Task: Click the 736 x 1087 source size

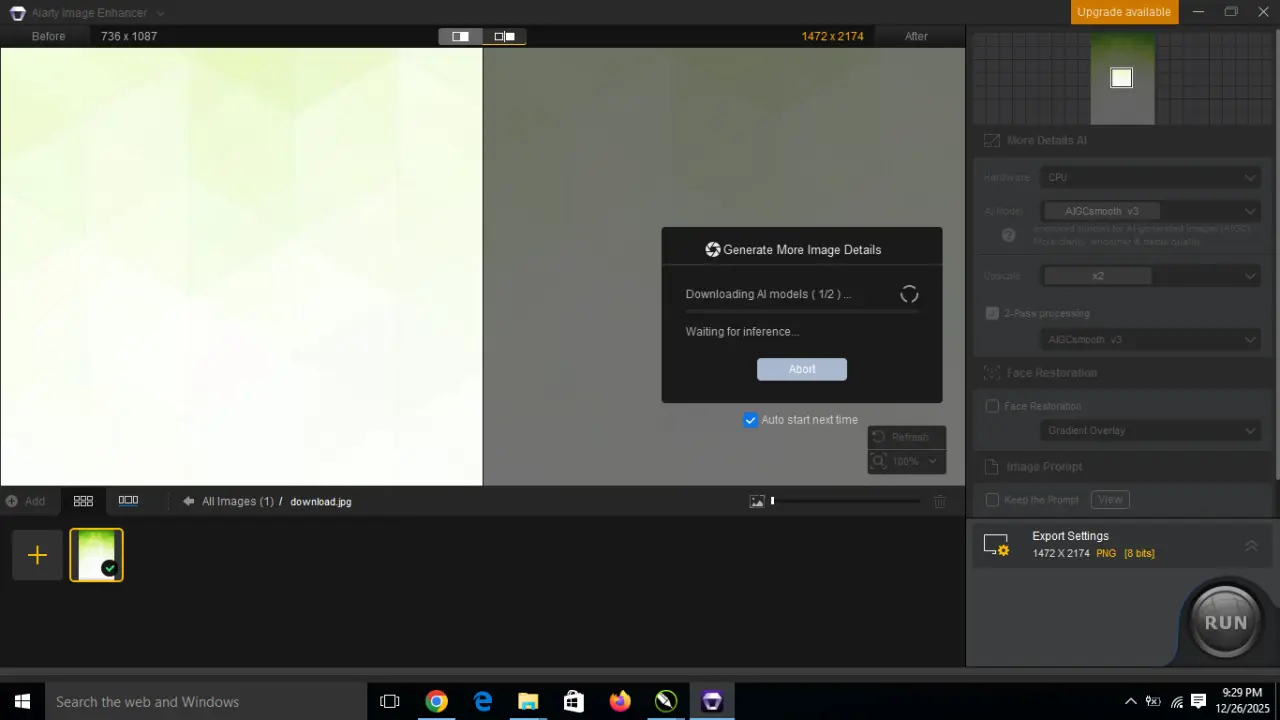Action: (129, 36)
